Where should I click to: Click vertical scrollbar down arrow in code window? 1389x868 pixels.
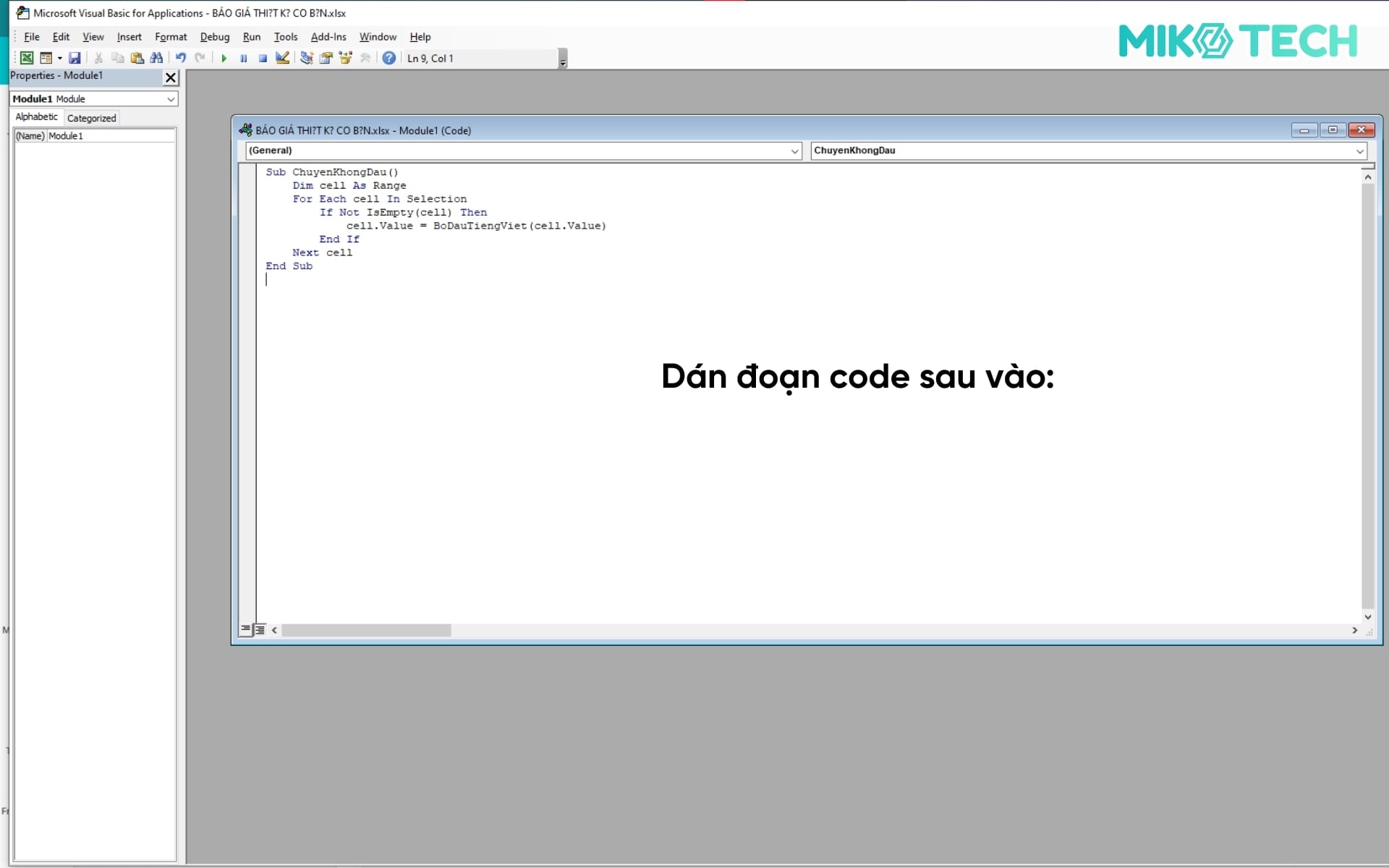[x=1367, y=617]
